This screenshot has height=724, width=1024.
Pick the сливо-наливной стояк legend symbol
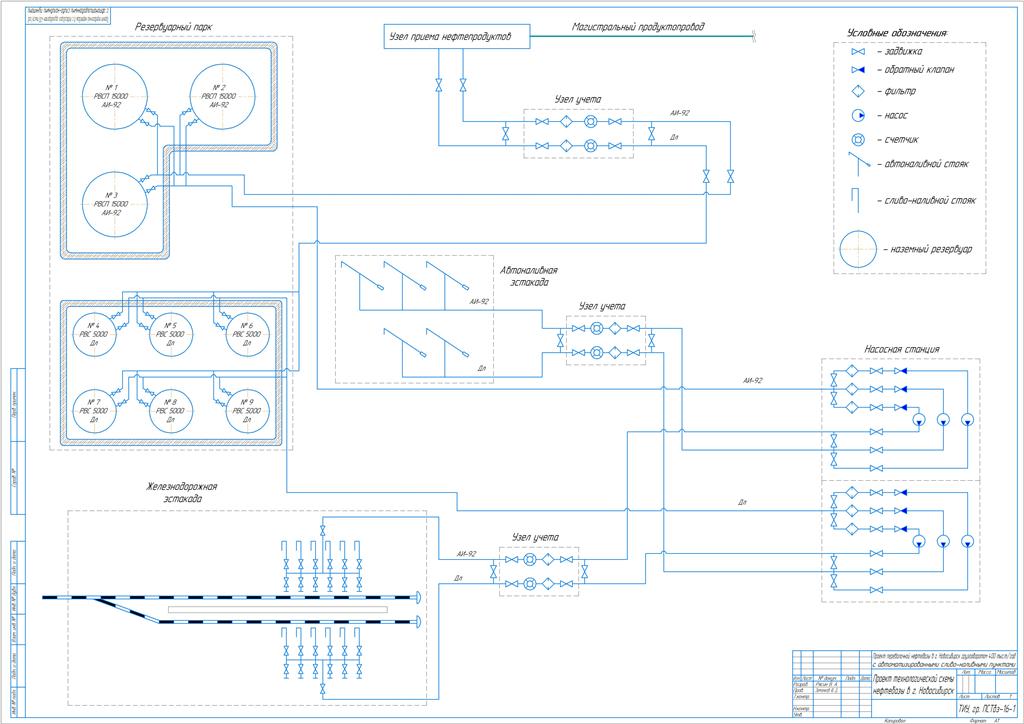[856, 200]
